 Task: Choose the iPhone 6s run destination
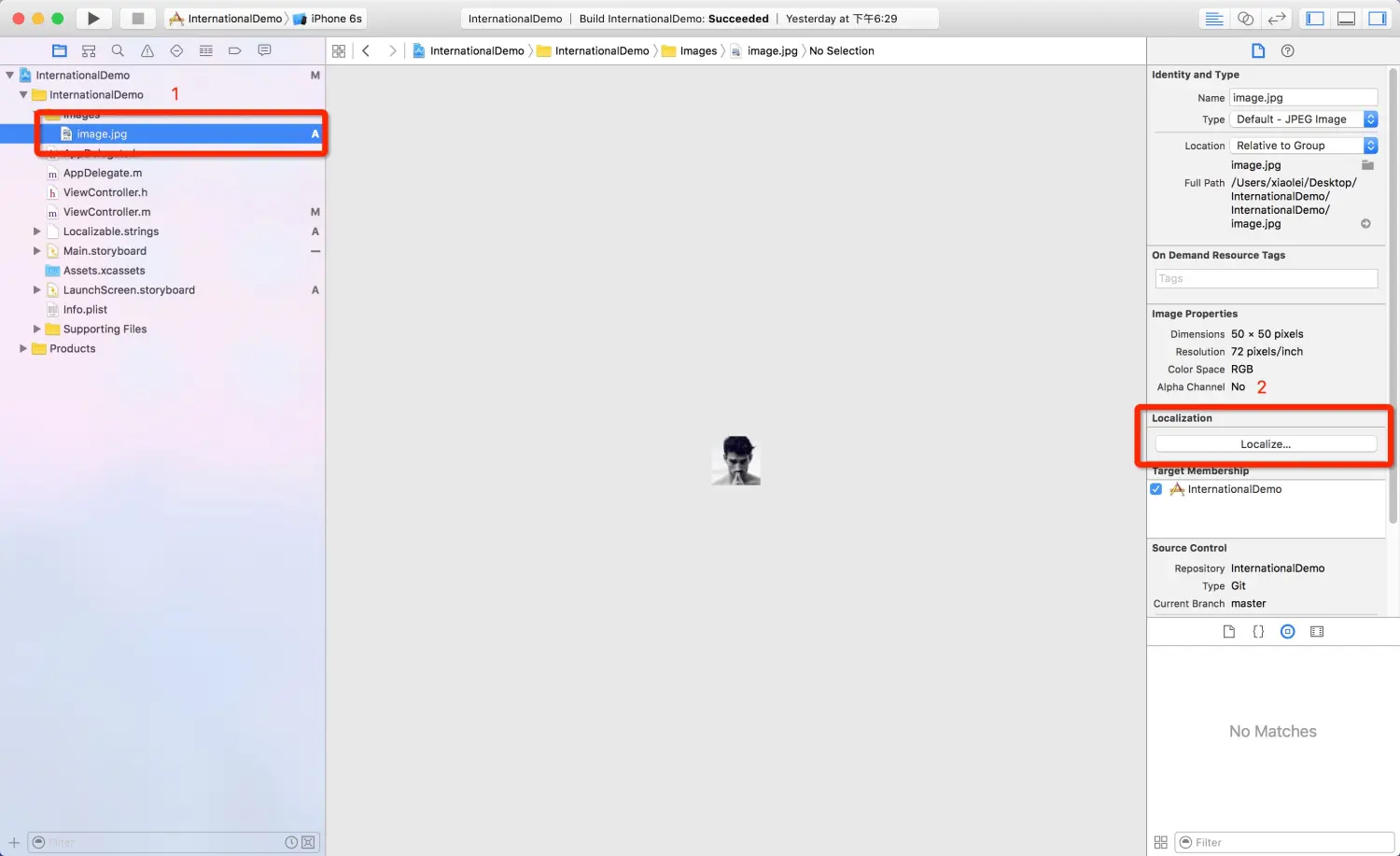click(328, 19)
